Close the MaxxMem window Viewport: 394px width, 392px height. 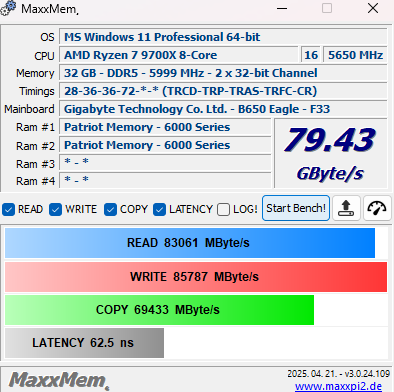click(373, 8)
